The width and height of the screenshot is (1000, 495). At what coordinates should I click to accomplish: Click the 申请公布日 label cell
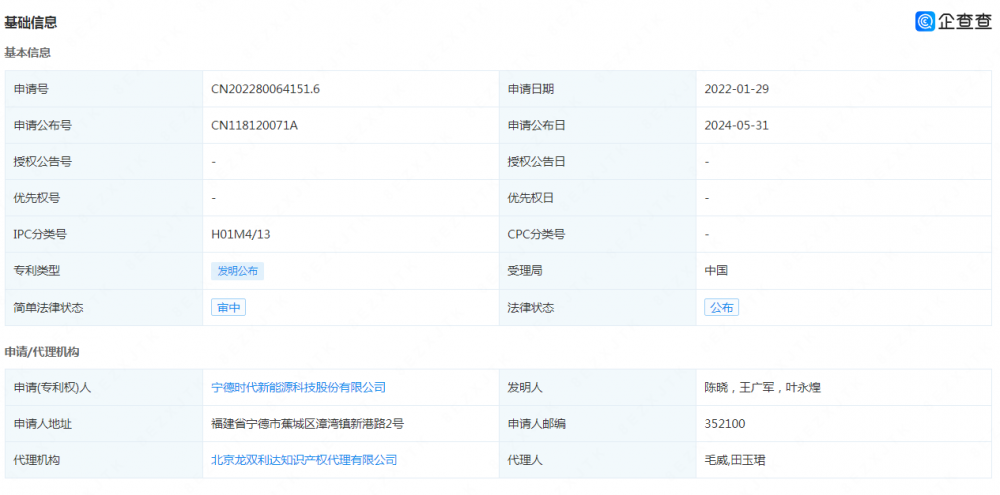(598, 126)
